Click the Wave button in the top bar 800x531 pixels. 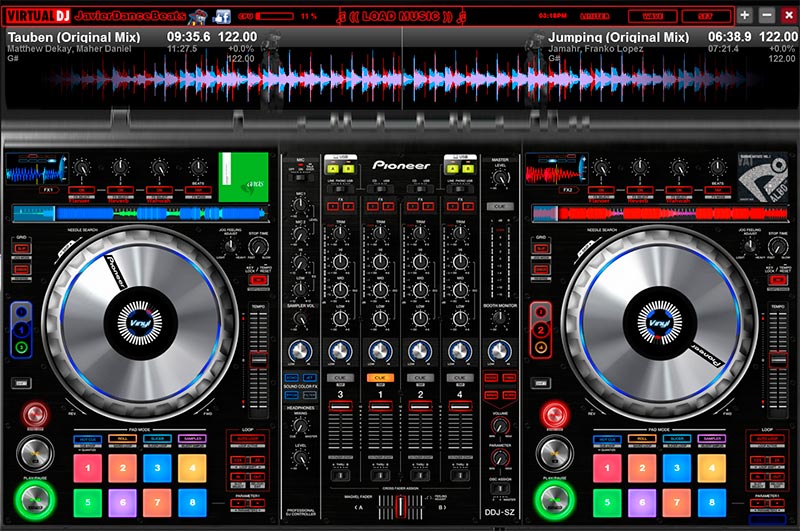pos(653,16)
